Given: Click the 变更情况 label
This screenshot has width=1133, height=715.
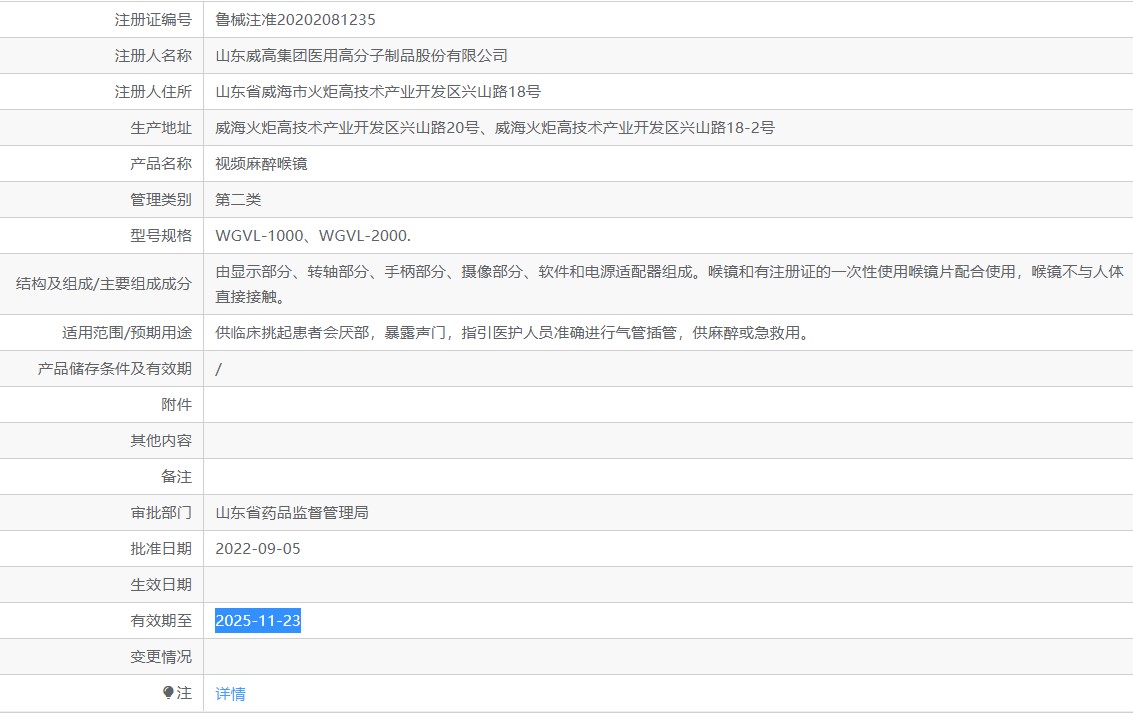Looking at the screenshot, I should point(161,657).
